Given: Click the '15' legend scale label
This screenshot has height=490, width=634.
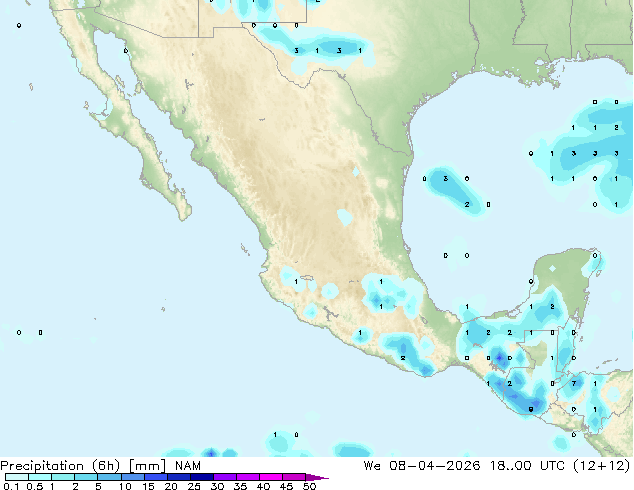Looking at the screenshot, I should (x=148, y=486).
